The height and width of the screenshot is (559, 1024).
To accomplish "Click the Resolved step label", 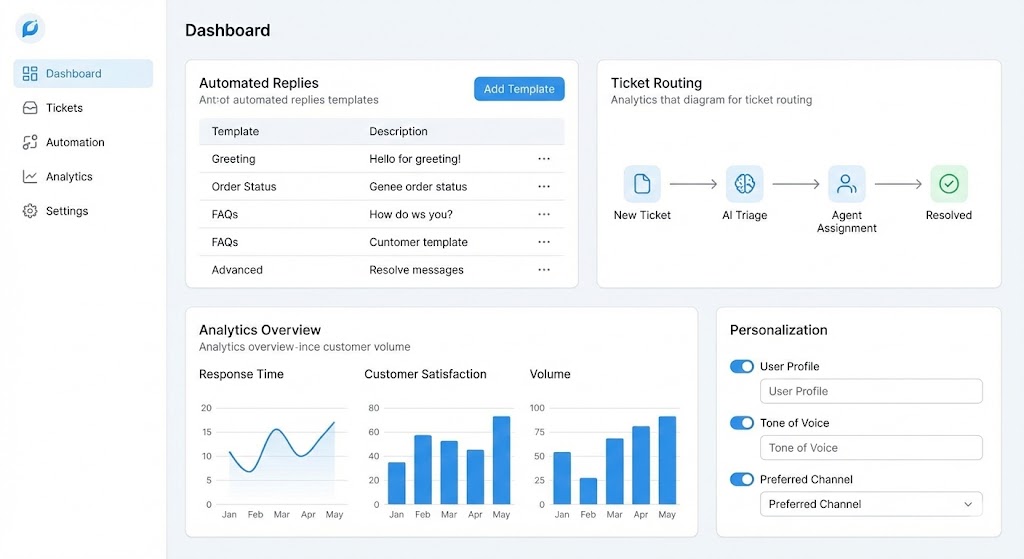I will pyautogui.click(x=949, y=215).
